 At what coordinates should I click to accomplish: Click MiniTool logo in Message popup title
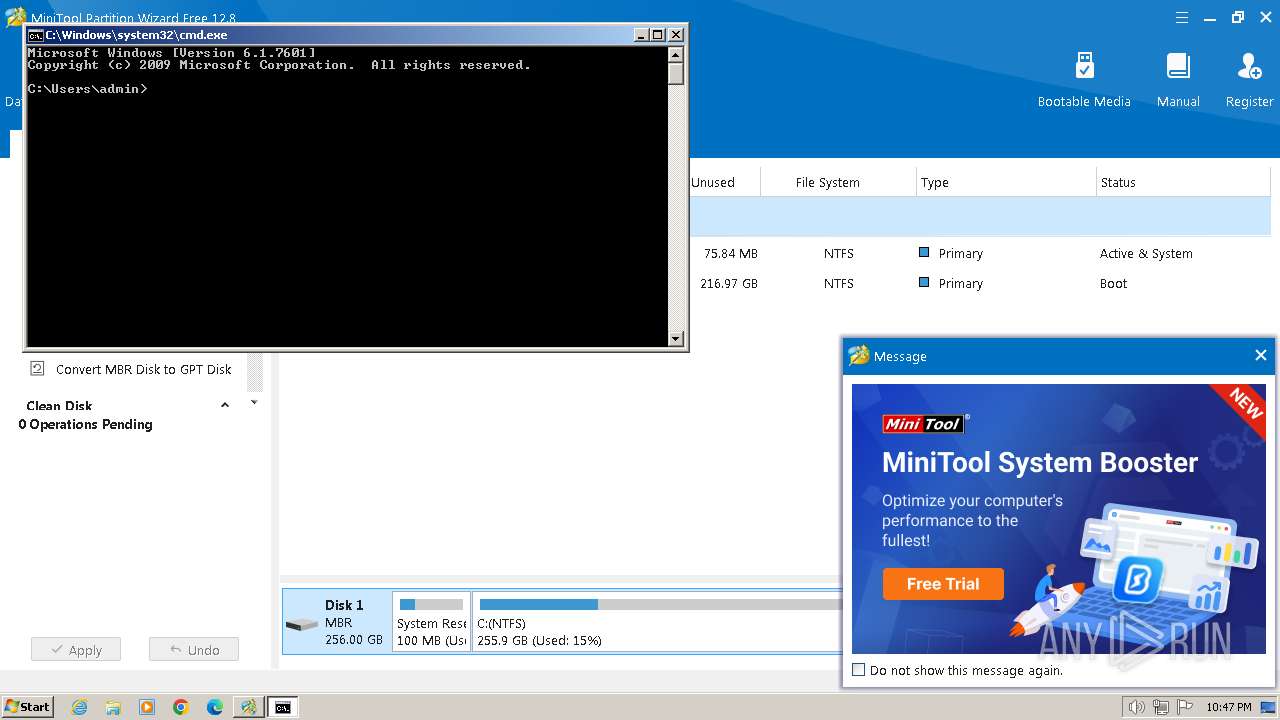pyautogui.click(x=858, y=355)
